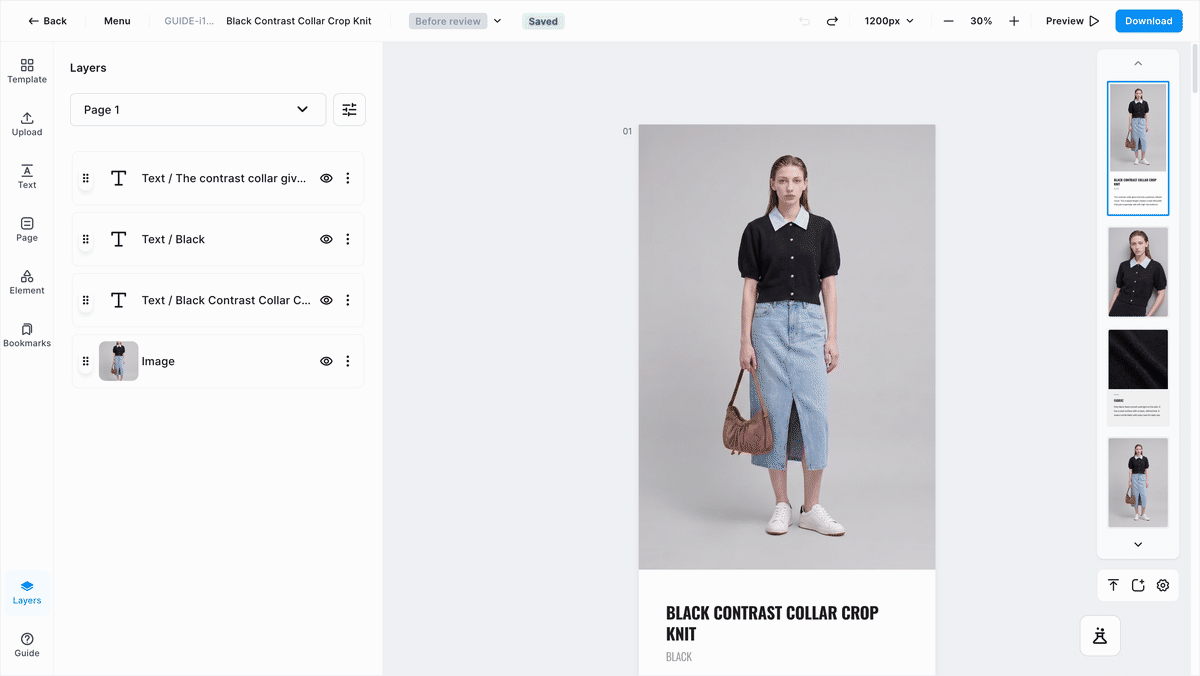Image resolution: width=1200 pixels, height=676 pixels.
Task: Click the move-page-to-top icon
Action: click(1113, 585)
